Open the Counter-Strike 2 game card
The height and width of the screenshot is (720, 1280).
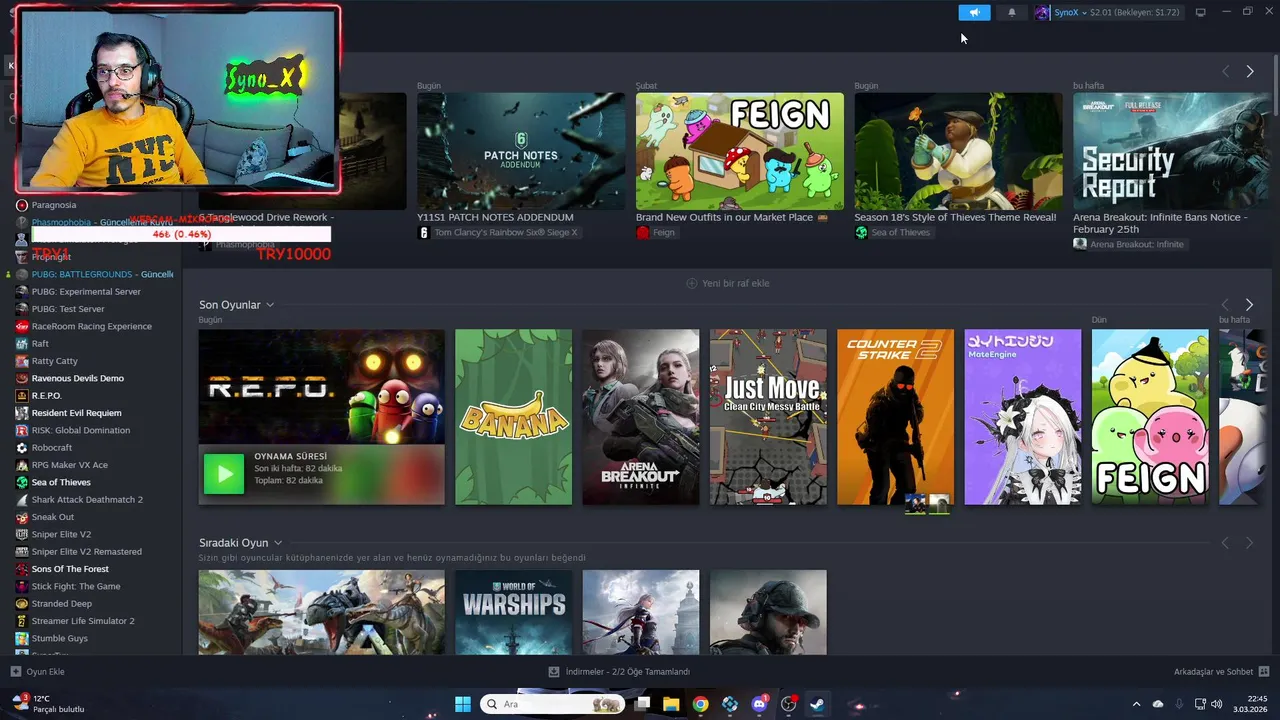click(x=895, y=417)
